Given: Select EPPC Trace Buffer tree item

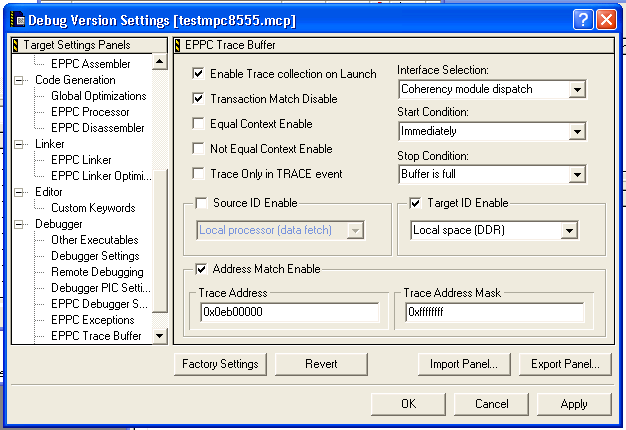Looking at the screenshot, I should tap(96, 336).
